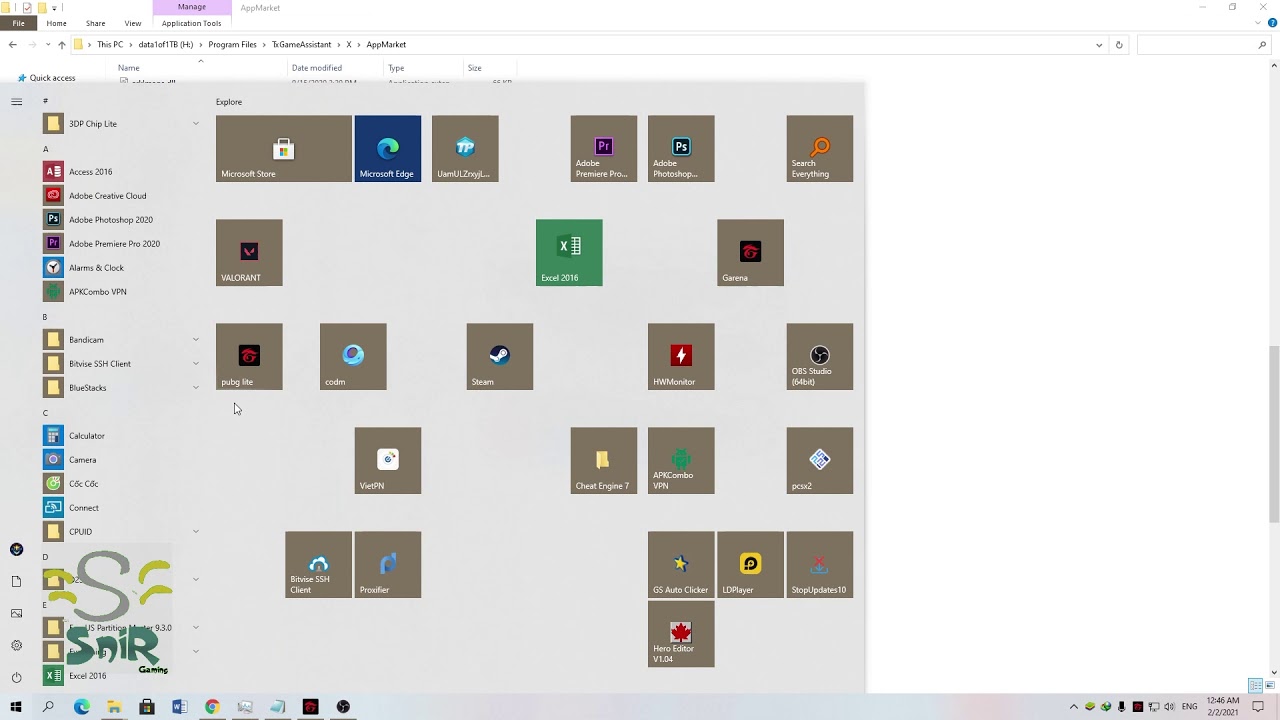
Task: Open the Proxifier tile
Action: point(388,565)
